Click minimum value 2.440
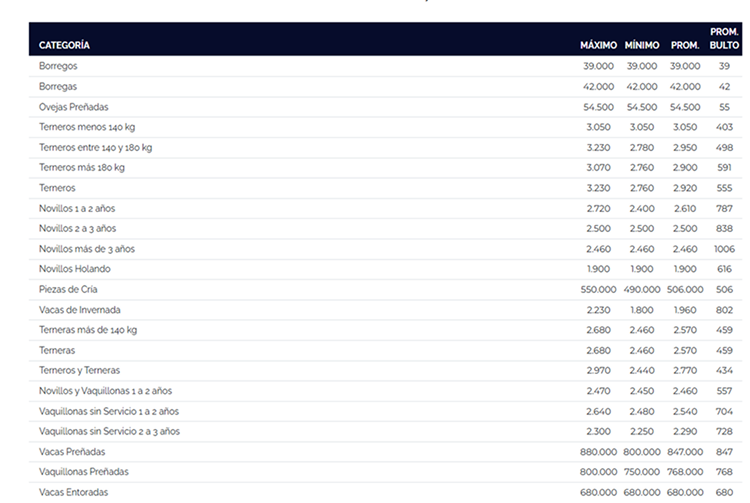 point(642,371)
